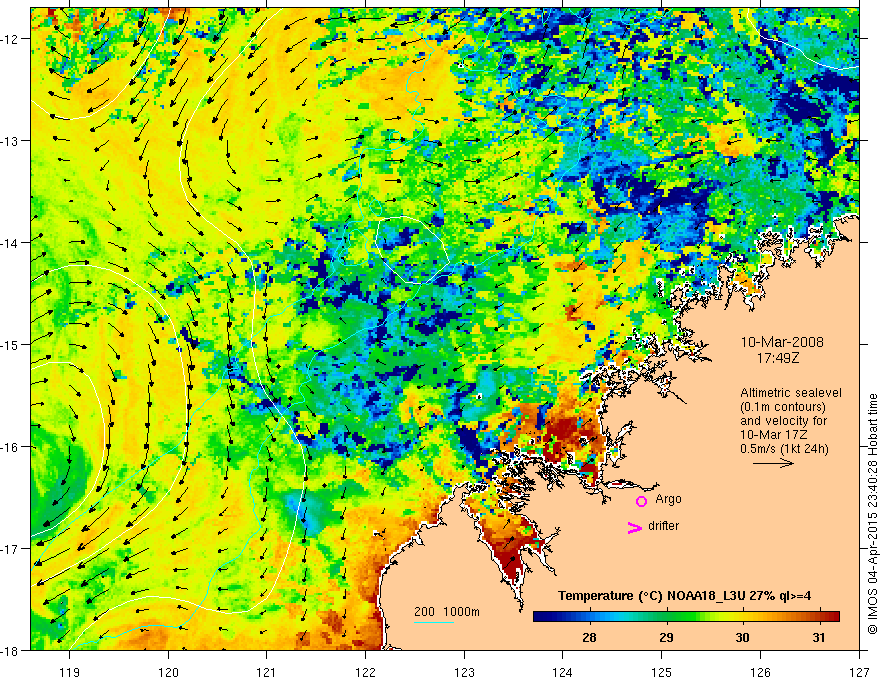
Task: Click the colorbar tick label 28
Action: click(x=589, y=637)
